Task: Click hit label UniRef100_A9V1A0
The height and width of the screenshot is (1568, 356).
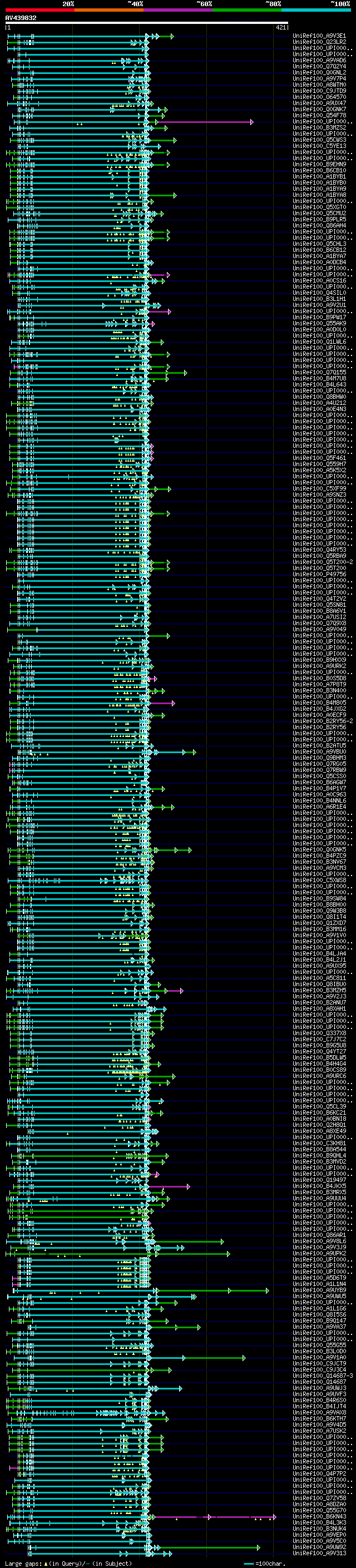Action: [319, 1358]
